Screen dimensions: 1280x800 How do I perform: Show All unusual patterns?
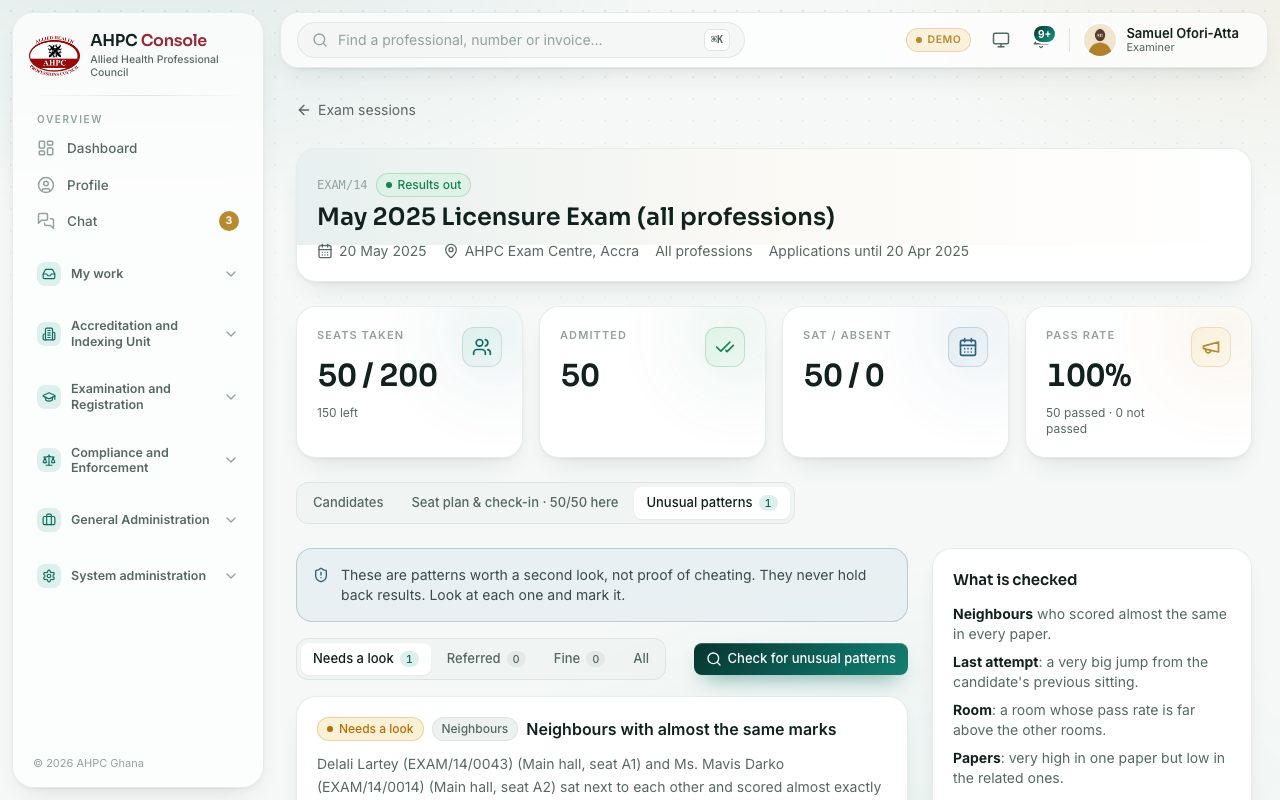[x=641, y=659]
